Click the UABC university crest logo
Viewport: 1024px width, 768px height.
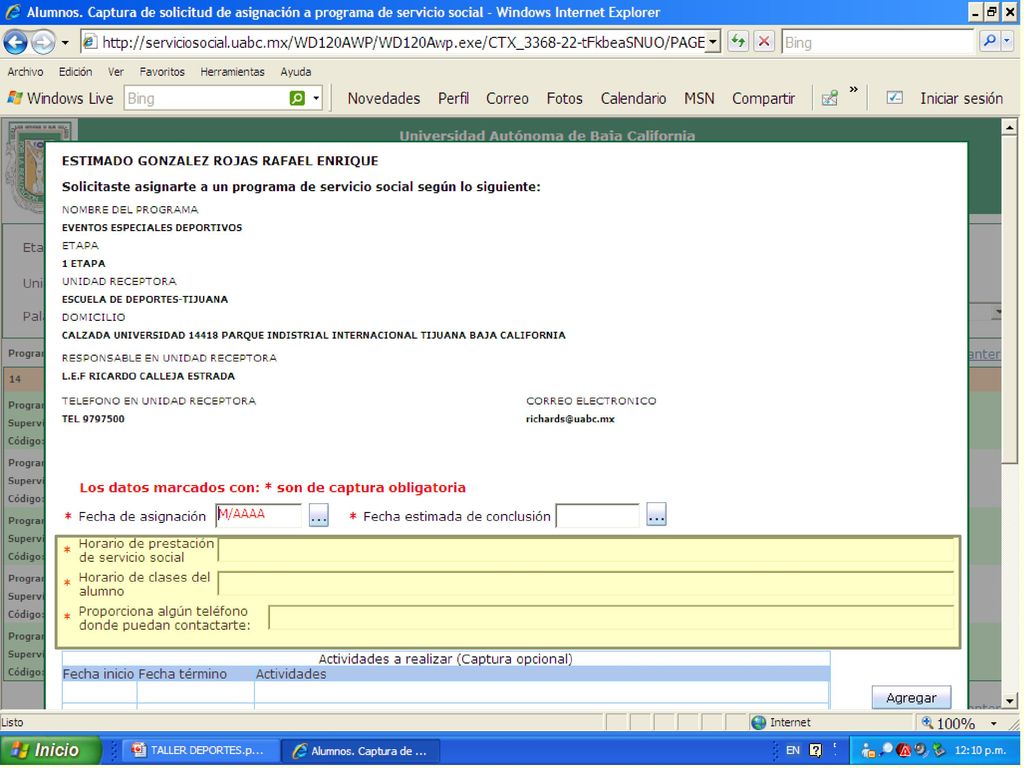tap(26, 167)
